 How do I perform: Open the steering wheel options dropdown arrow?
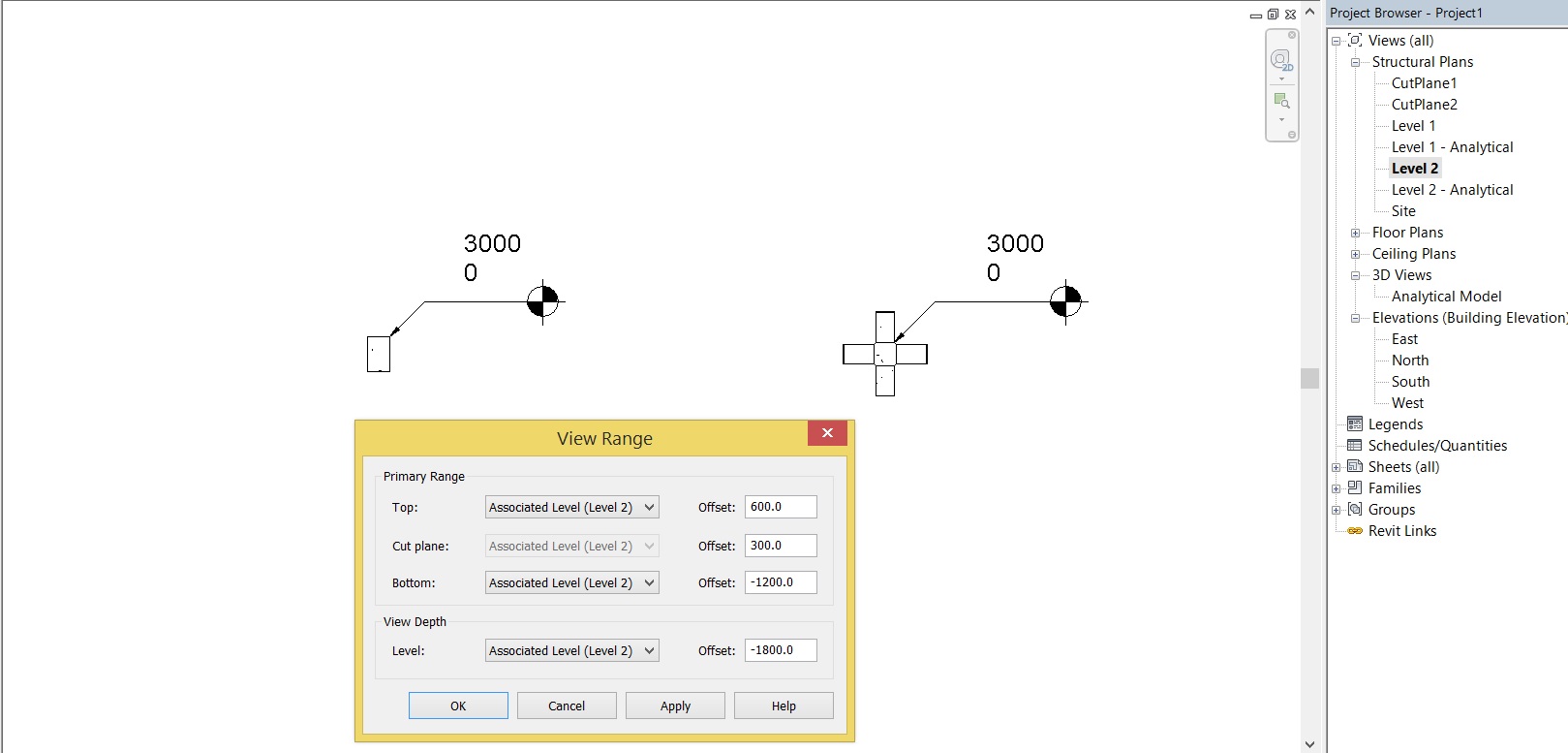click(x=1281, y=79)
